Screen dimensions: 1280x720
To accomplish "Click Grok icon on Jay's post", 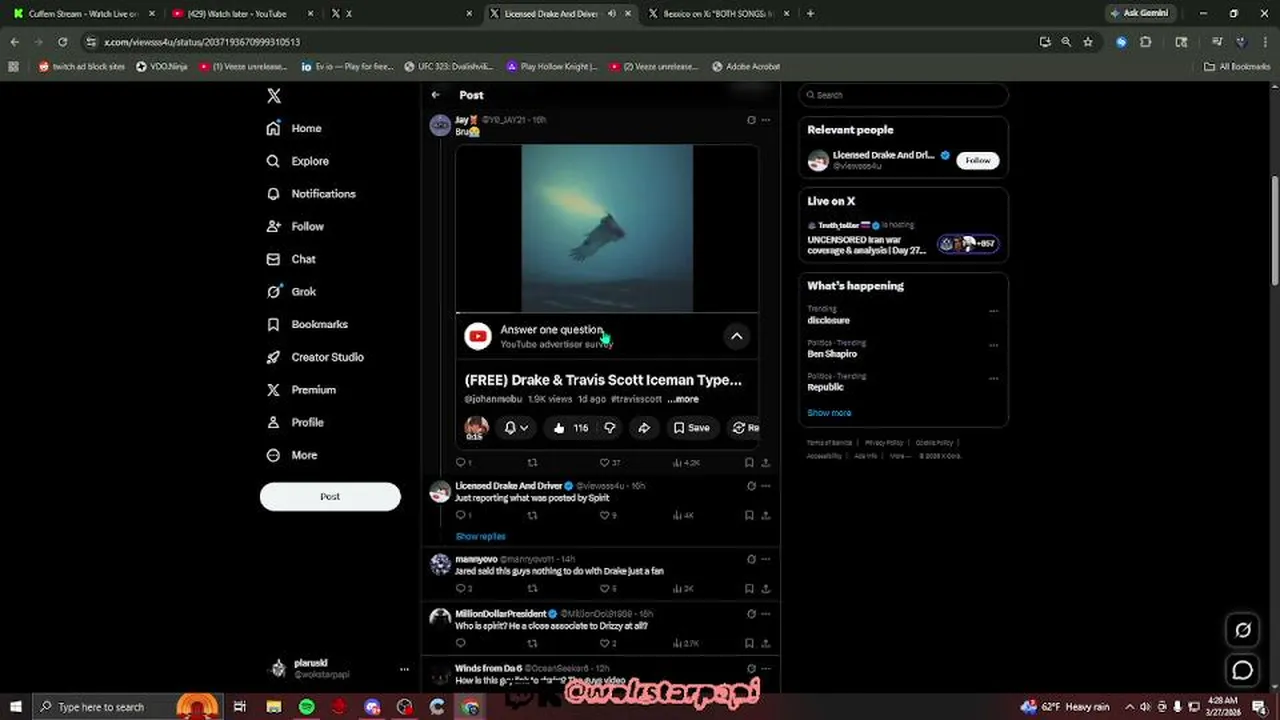I will (x=751, y=120).
